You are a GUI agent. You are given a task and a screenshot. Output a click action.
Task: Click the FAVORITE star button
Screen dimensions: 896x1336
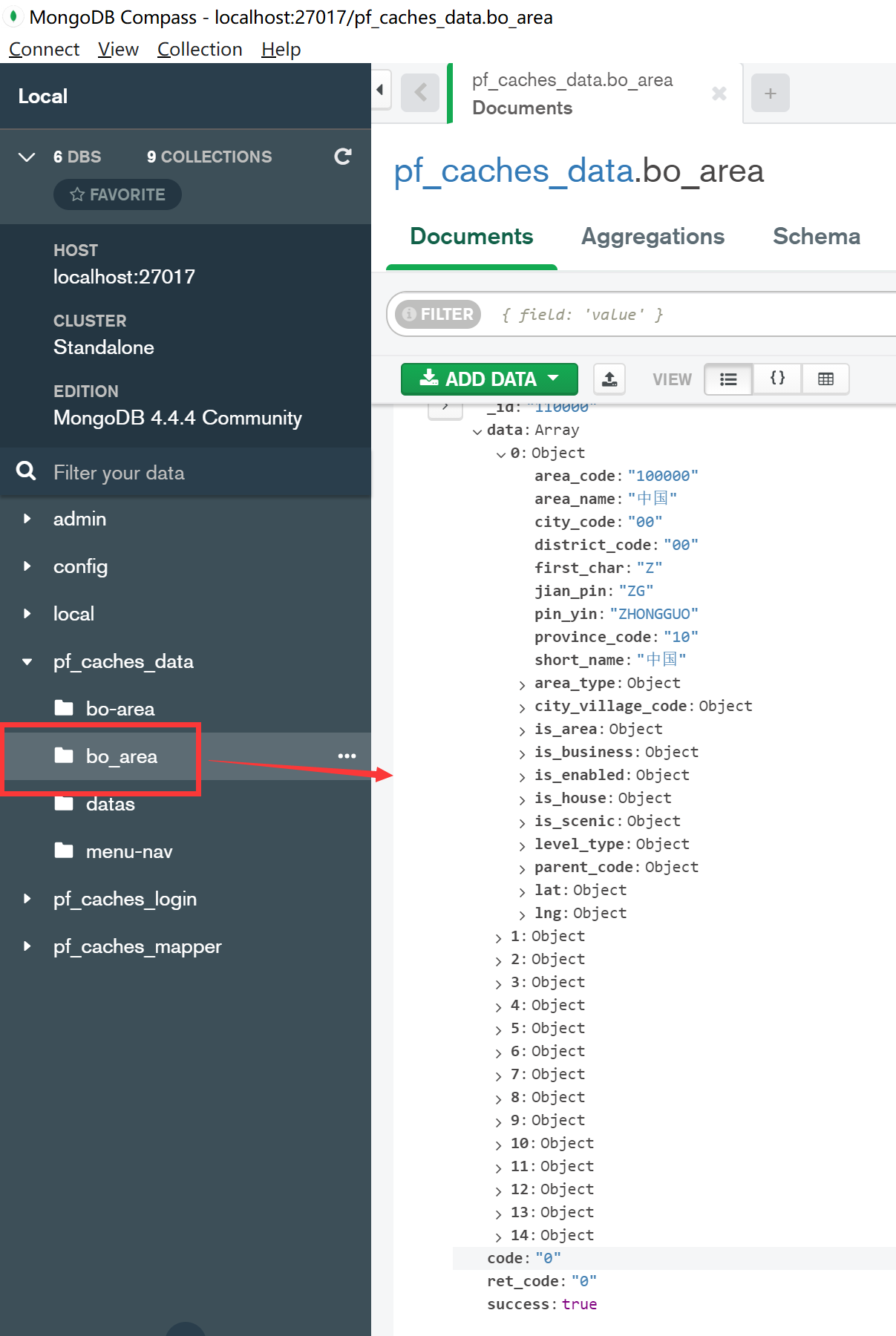[117, 194]
